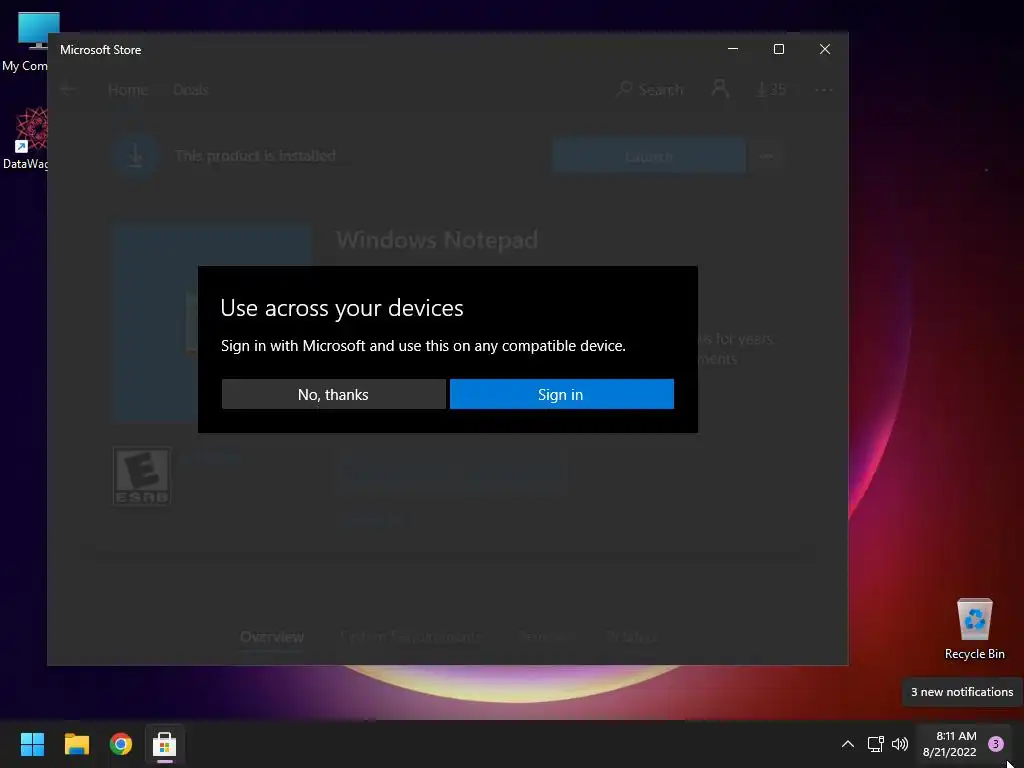Open user account icon in Store
The image size is (1024, 768).
coord(720,89)
